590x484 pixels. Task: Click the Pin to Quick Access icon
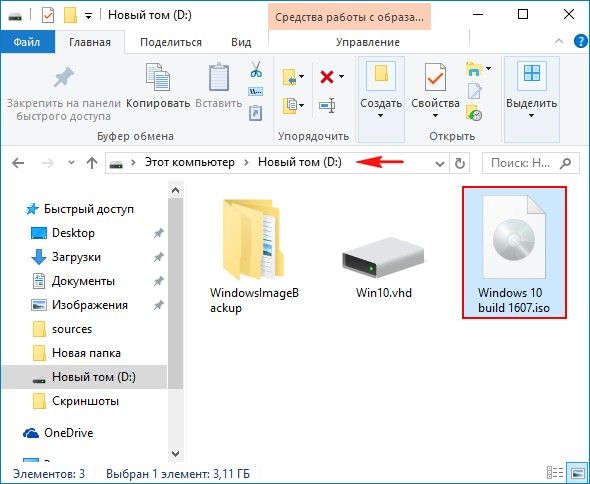(x=64, y=78)
